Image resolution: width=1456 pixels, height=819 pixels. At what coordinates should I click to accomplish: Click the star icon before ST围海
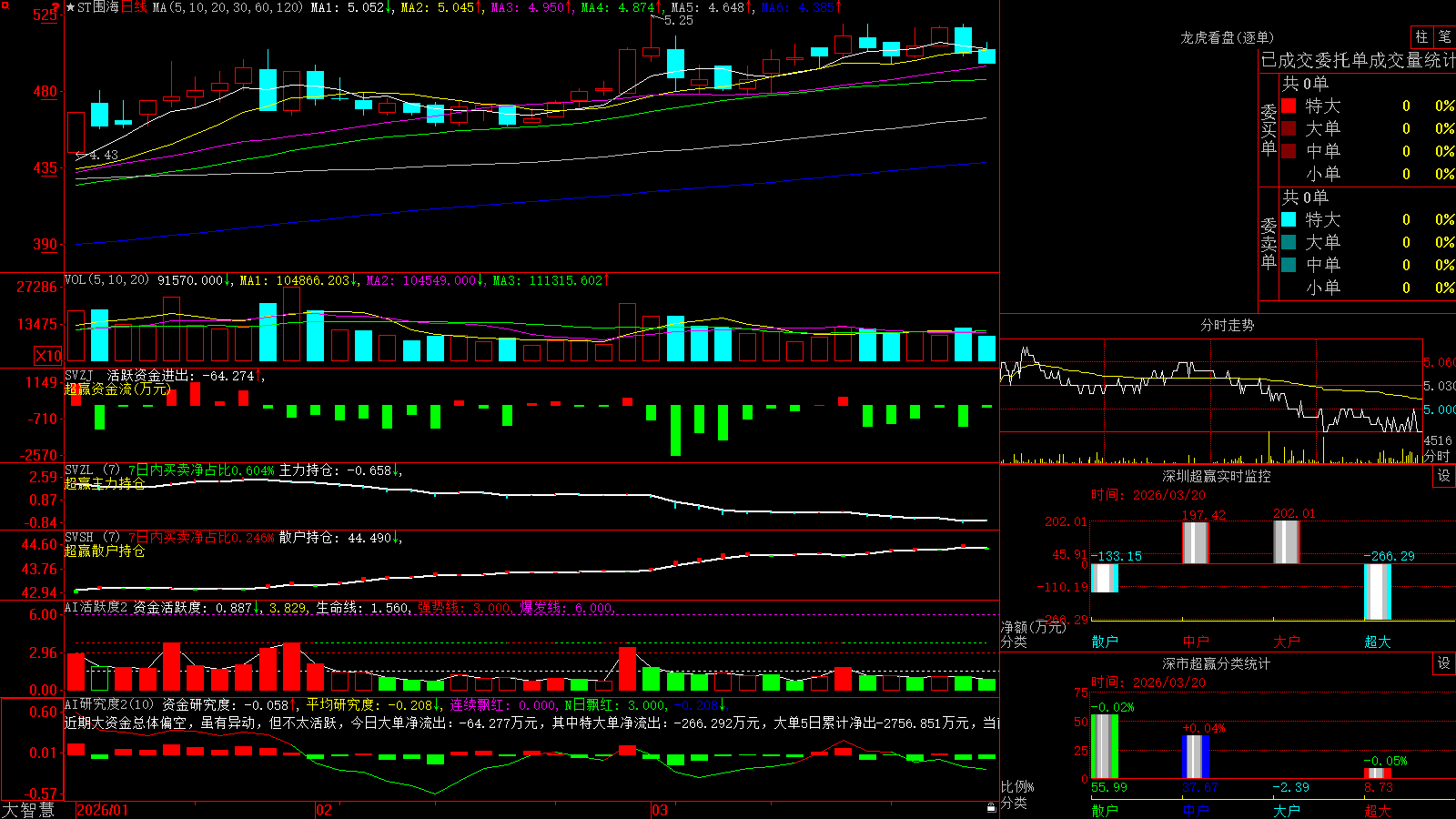(x=70, y=7)
